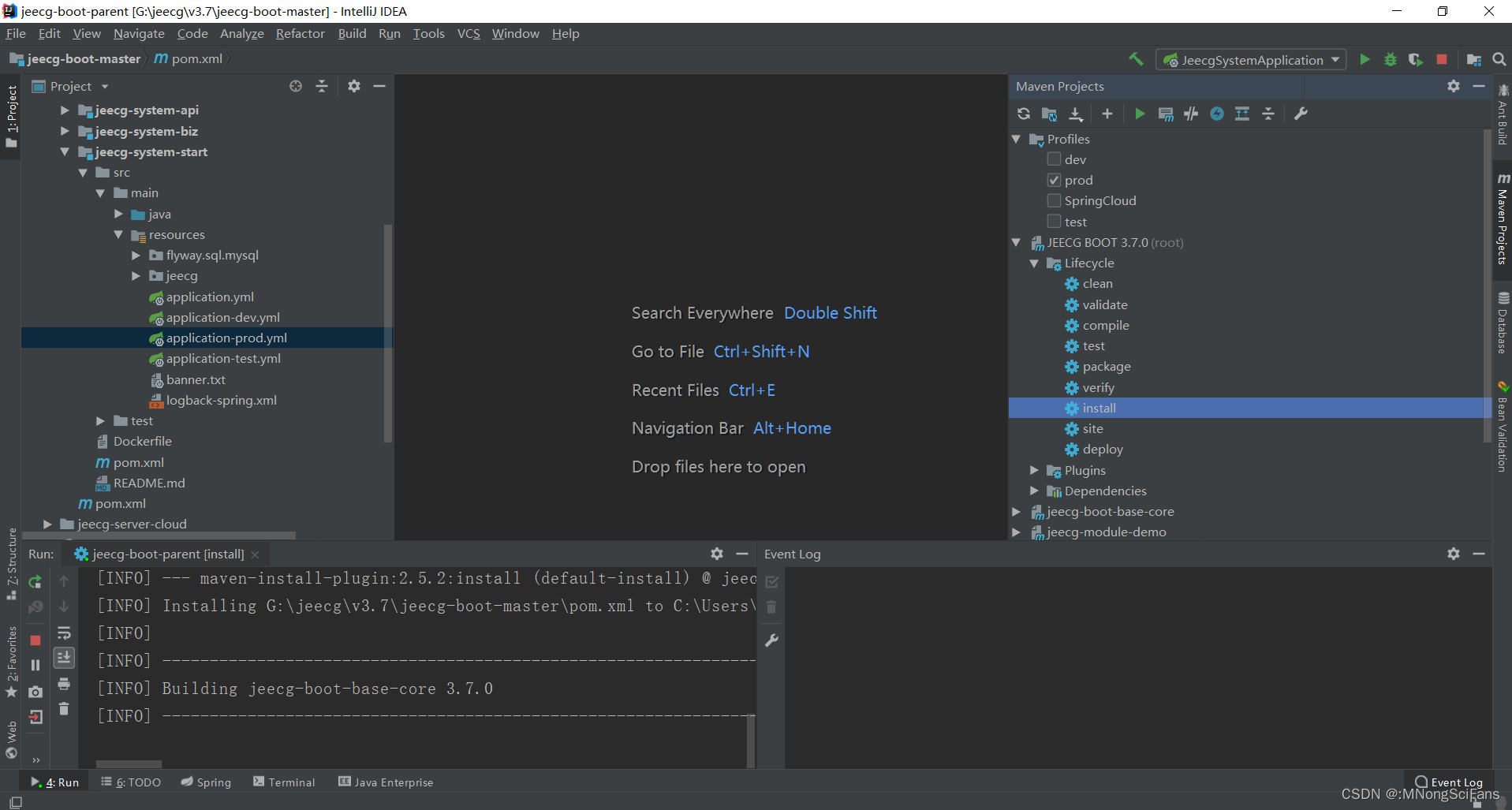Open Java Enterprise tool window
The width and height of the screenshot is (1512, 810).
pos(386,782)
